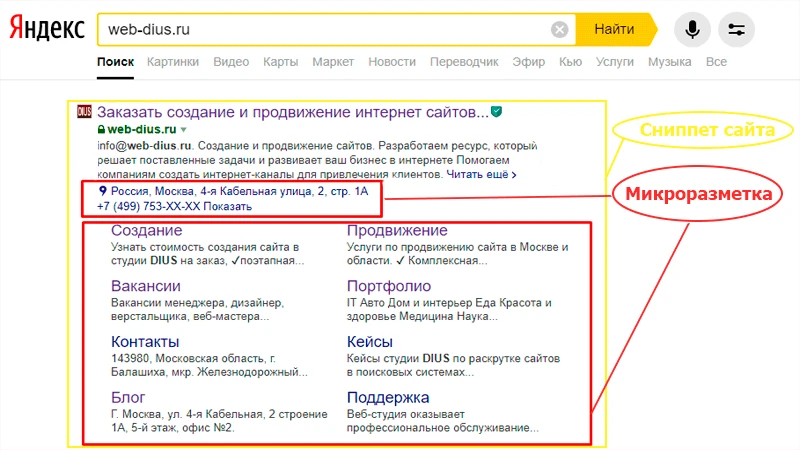The image size is (800, 450).
Task: Open the Маркет tab
Action: pyautogui.click(x=333, y=62)
